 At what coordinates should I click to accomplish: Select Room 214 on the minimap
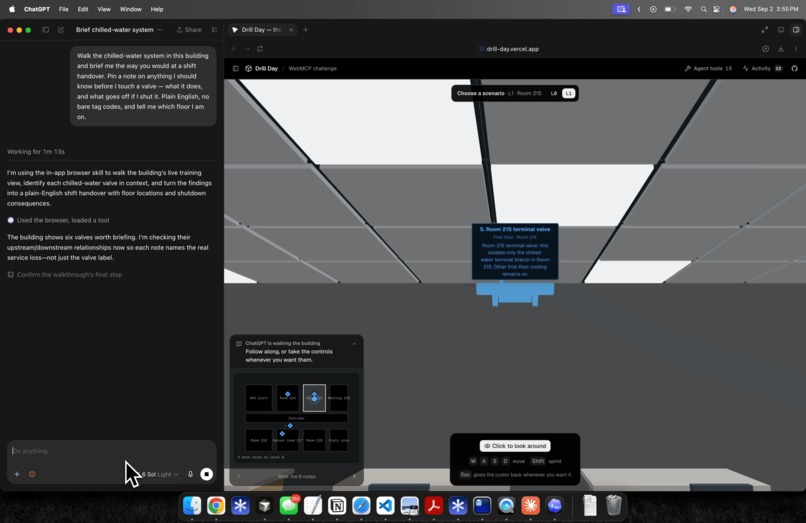tap(287, 398)
